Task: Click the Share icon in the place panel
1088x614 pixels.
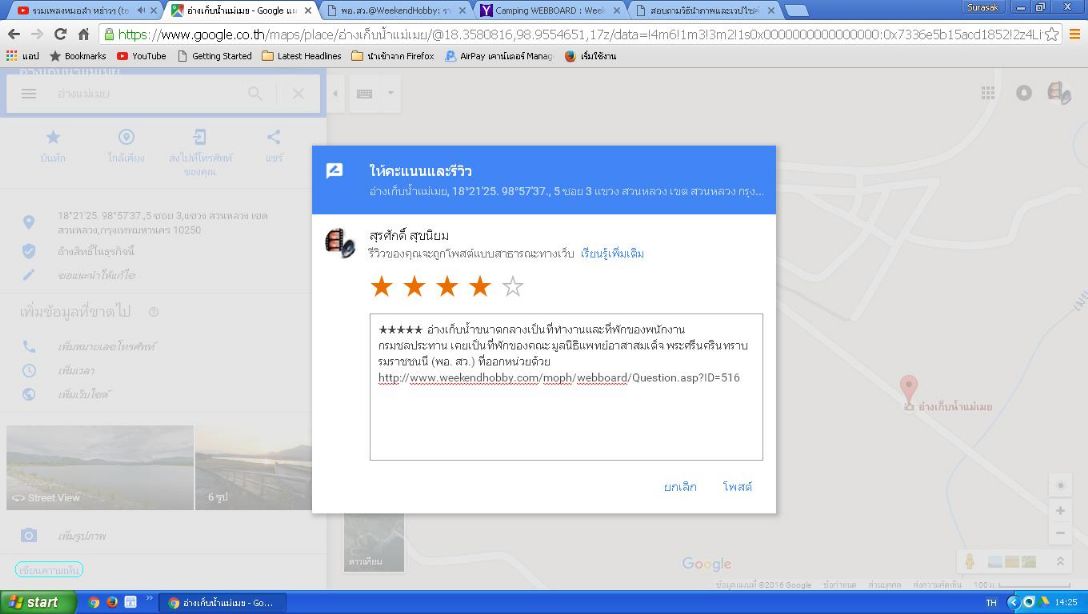Action: coord(274,137)
